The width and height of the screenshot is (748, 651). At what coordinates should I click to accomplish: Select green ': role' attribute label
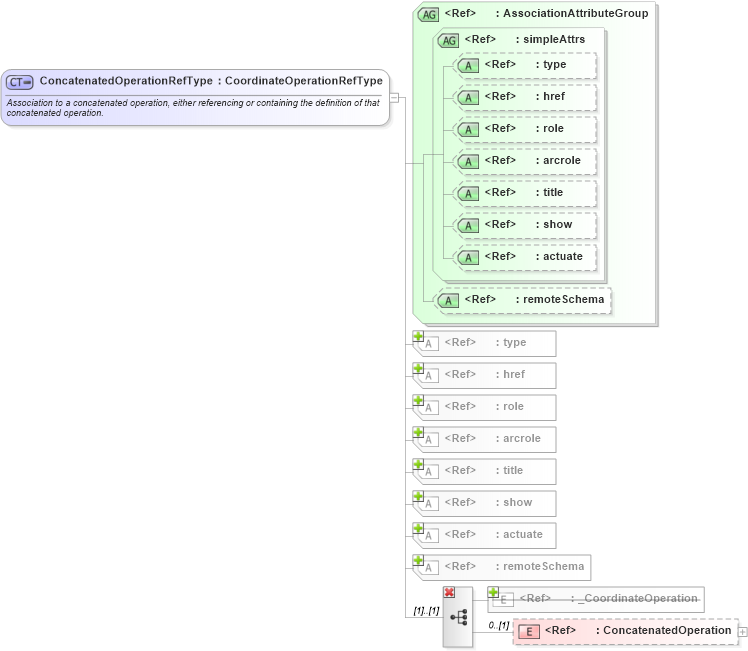pyautogui.click(x=550, y=128)
